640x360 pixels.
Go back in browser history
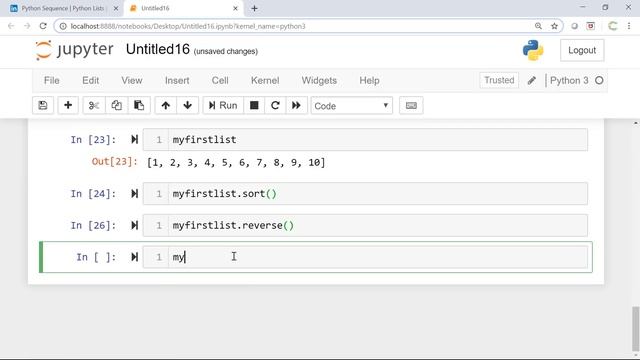coord(11,26)
